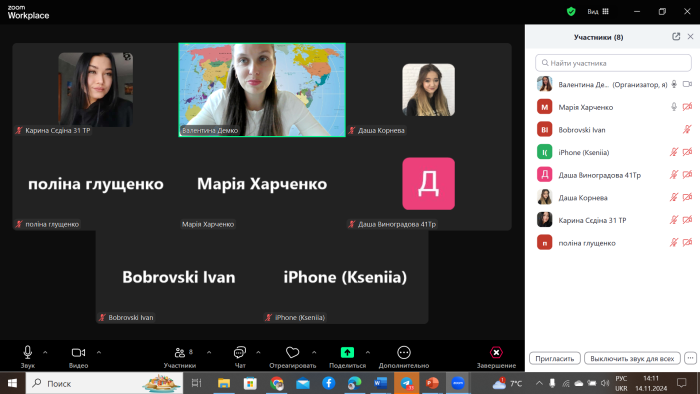
Task: Pop out the participants panel
Action: tap(676, 37)
